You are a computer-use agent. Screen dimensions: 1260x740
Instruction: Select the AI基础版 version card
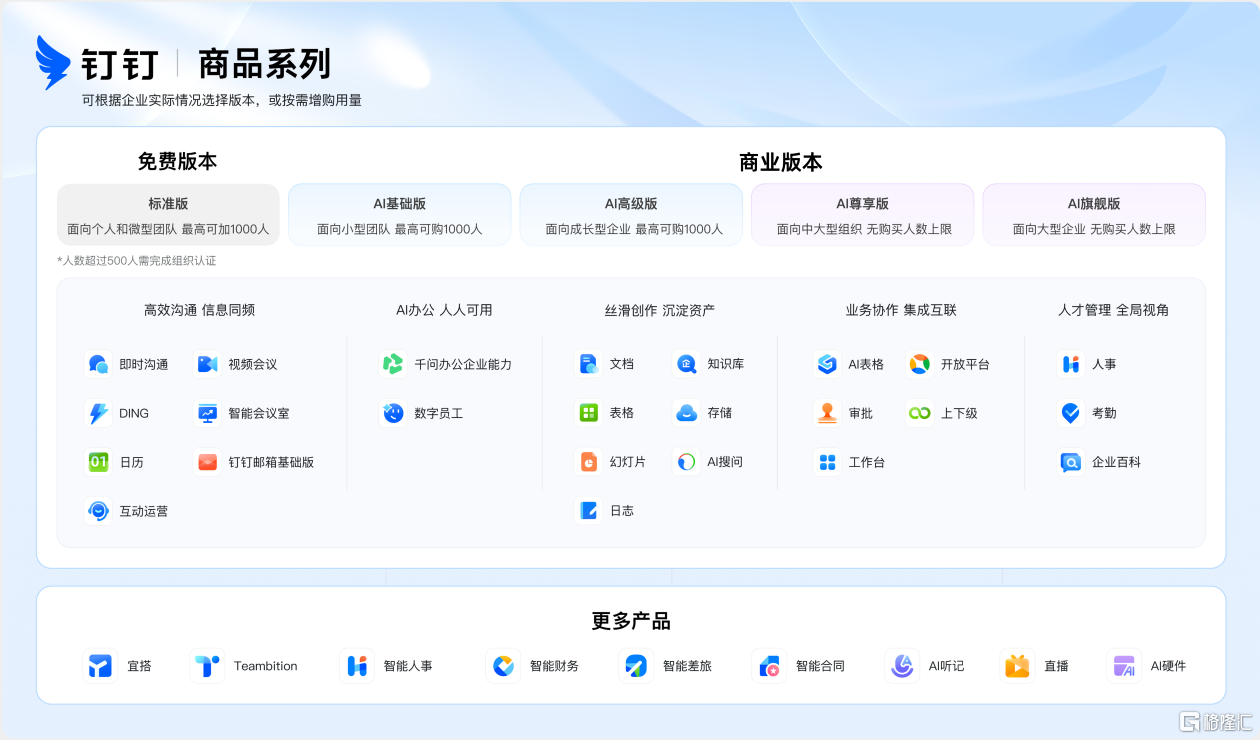400,215
